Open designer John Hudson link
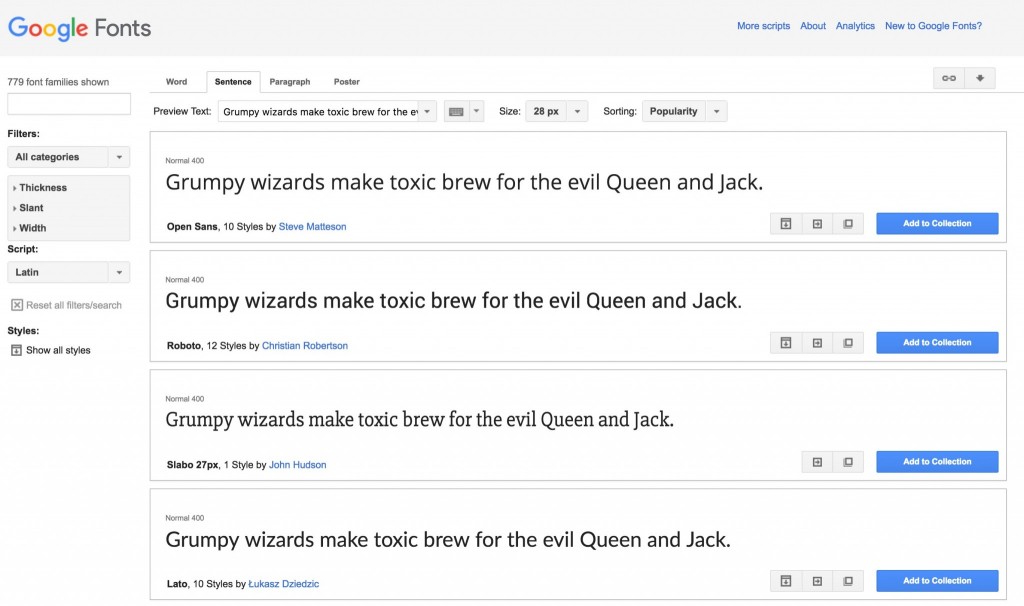This screenshot has width=1024, height=606. tap(298, 465)
